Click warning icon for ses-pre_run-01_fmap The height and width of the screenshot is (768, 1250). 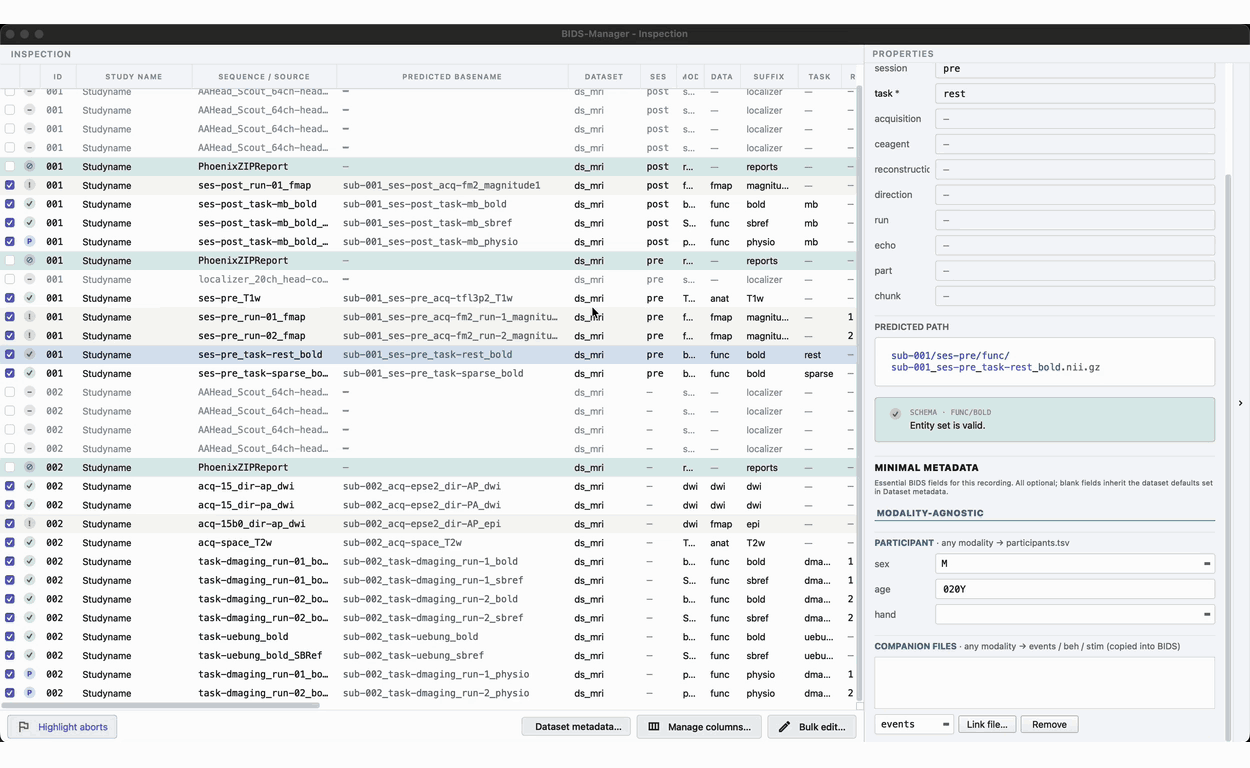coord(30,317)
